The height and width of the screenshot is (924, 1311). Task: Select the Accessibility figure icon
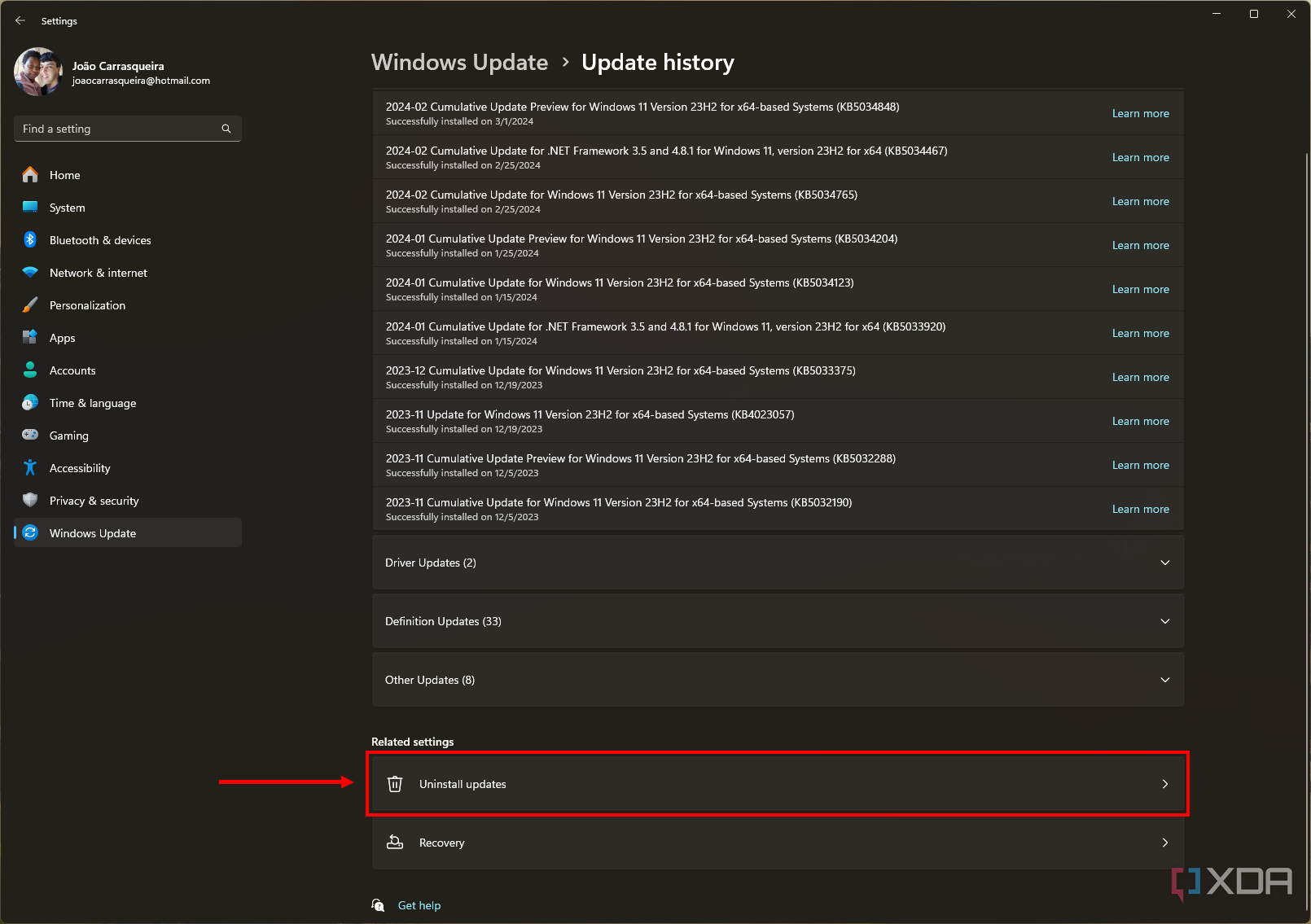[x=30, y=467]
